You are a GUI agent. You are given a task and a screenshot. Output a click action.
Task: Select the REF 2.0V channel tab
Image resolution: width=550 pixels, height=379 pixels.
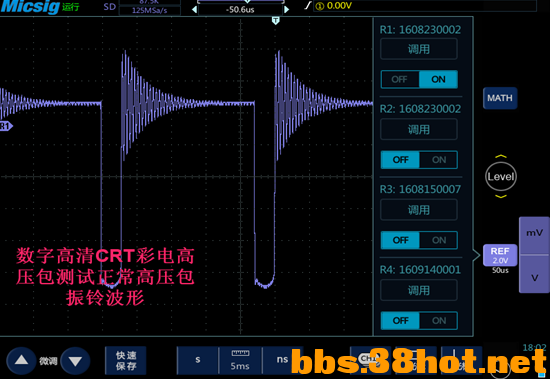pos(500,255)
